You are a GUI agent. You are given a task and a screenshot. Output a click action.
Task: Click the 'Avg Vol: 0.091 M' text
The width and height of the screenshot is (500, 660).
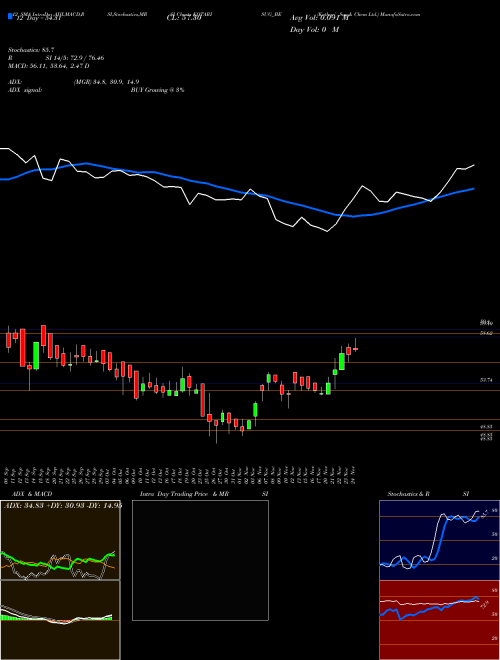(319, 18)
